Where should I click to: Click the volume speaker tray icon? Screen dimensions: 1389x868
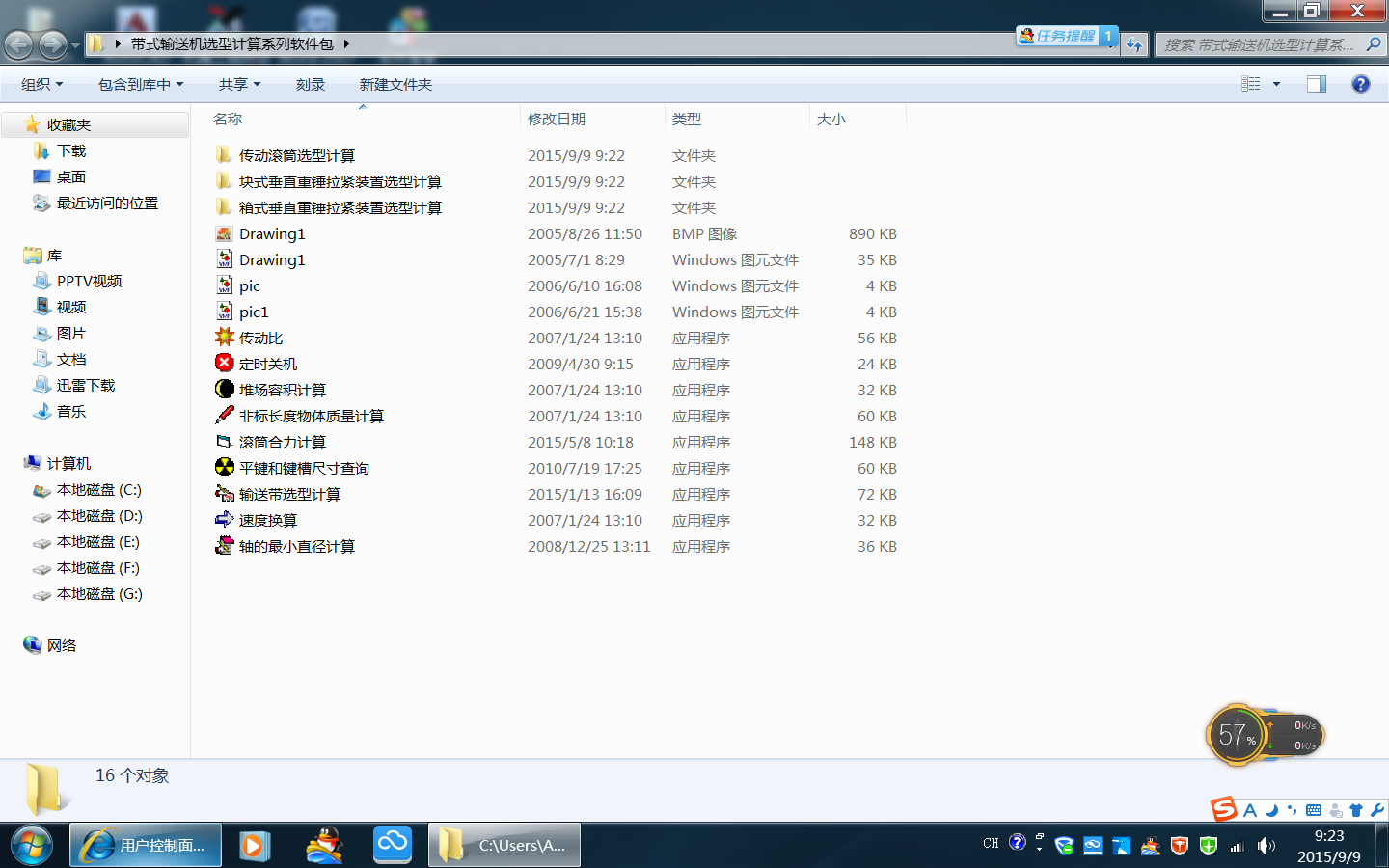(x=1266, y=846)
